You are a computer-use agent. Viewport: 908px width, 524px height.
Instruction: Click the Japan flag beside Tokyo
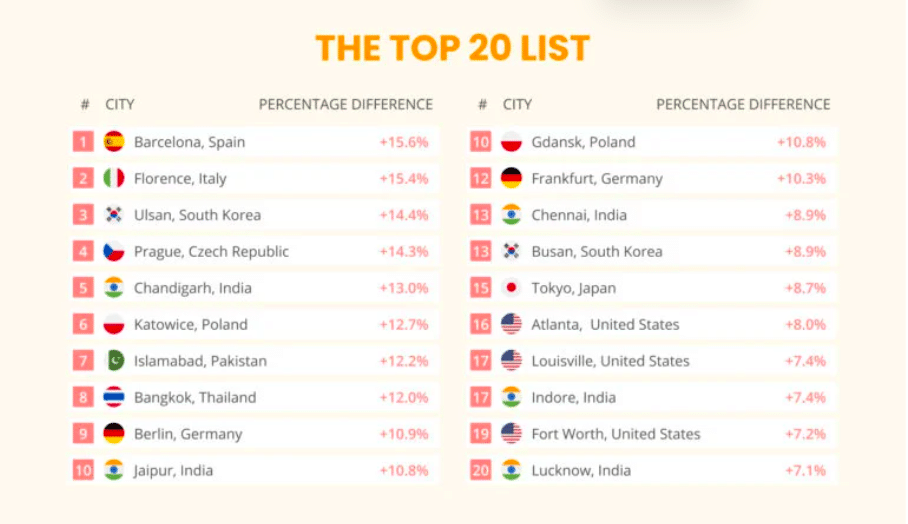(511, 288)
